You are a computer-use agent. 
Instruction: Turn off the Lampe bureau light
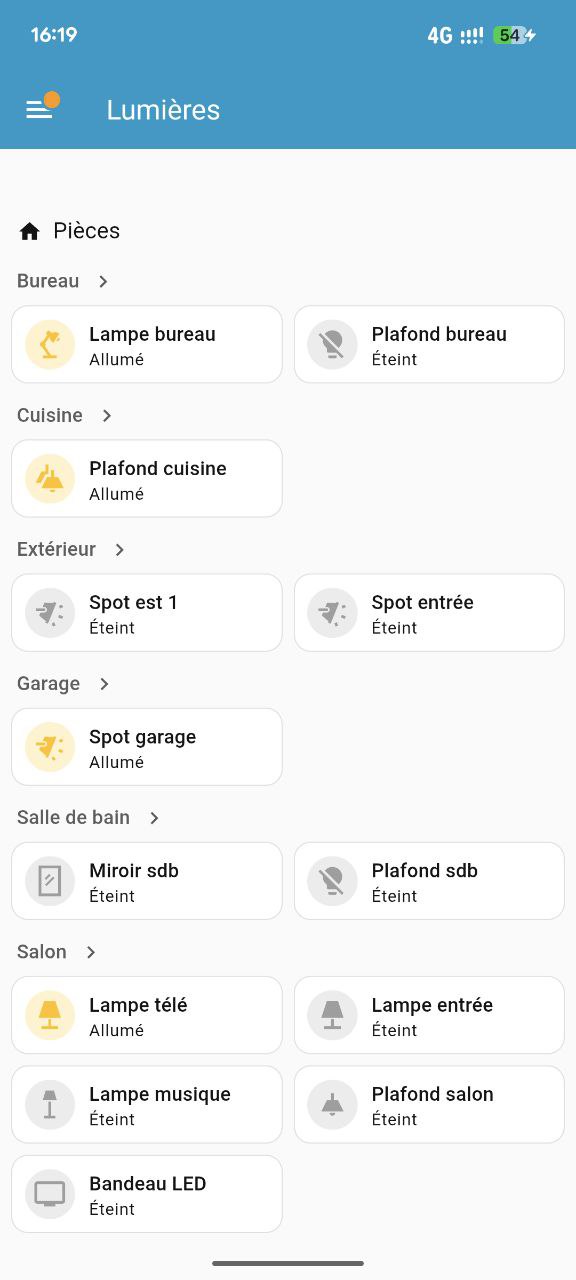pyautogui.click(x=146, y=344)
